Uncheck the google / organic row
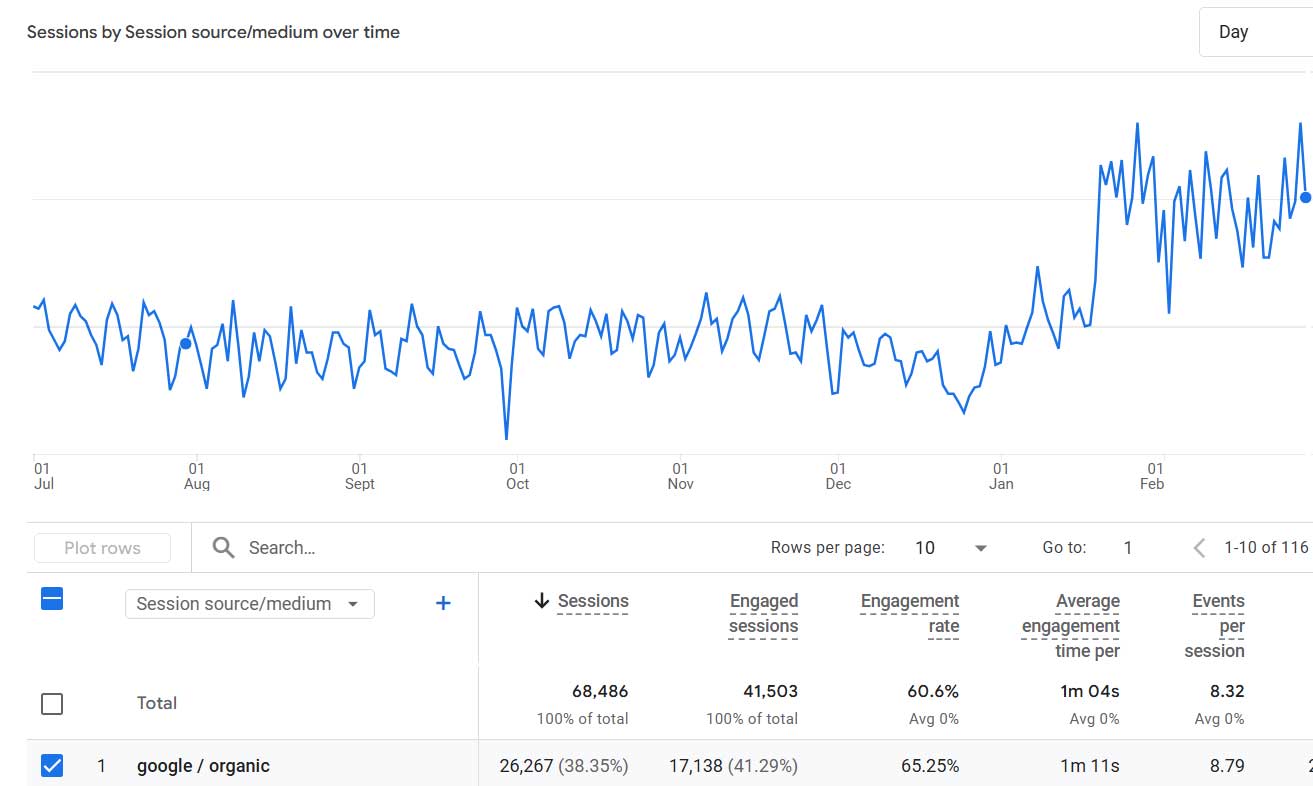Viewport: 1313px width, 786px height. click(52, 766)
